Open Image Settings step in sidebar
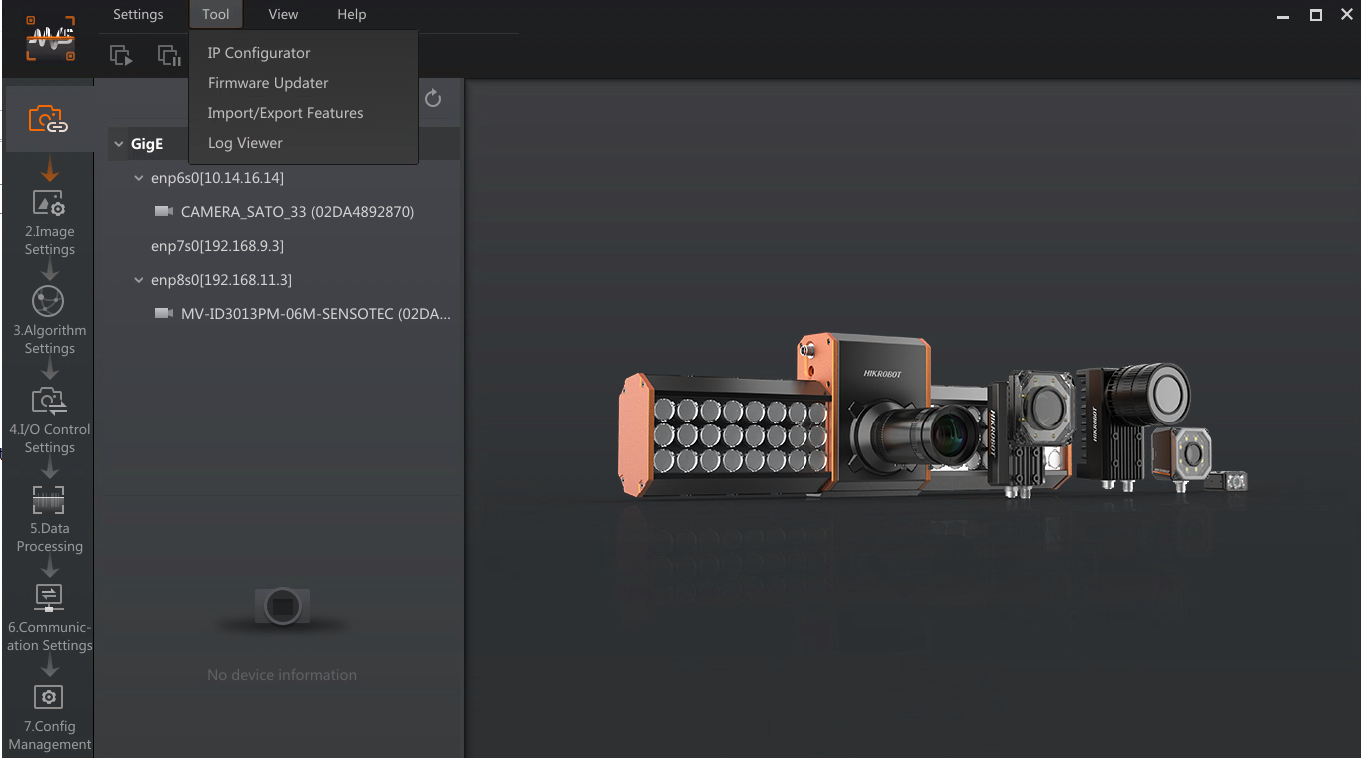Screen dimensions: 1361x758 (x=49, y=204)
